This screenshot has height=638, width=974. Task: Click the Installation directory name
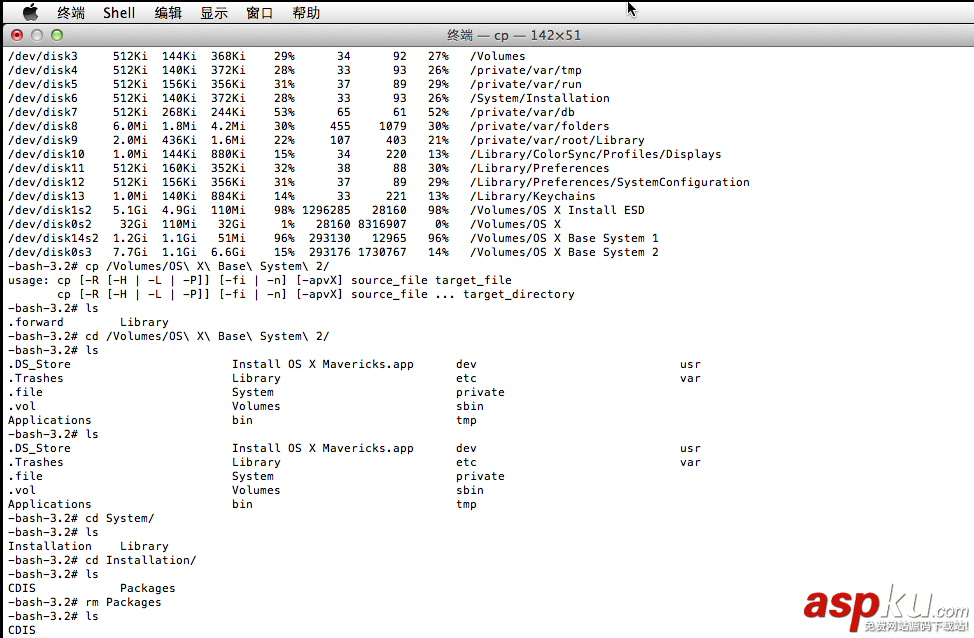tap(50, 546)
